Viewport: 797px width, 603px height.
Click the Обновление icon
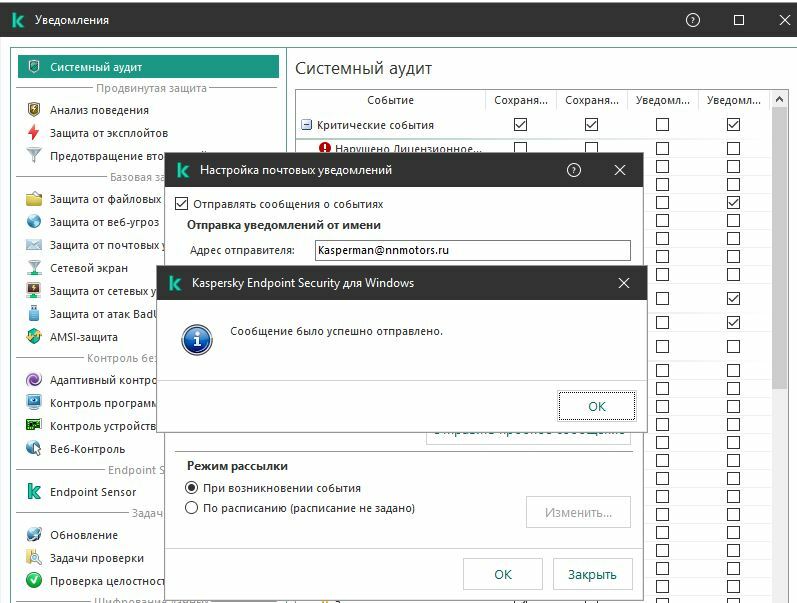[34, 534]
